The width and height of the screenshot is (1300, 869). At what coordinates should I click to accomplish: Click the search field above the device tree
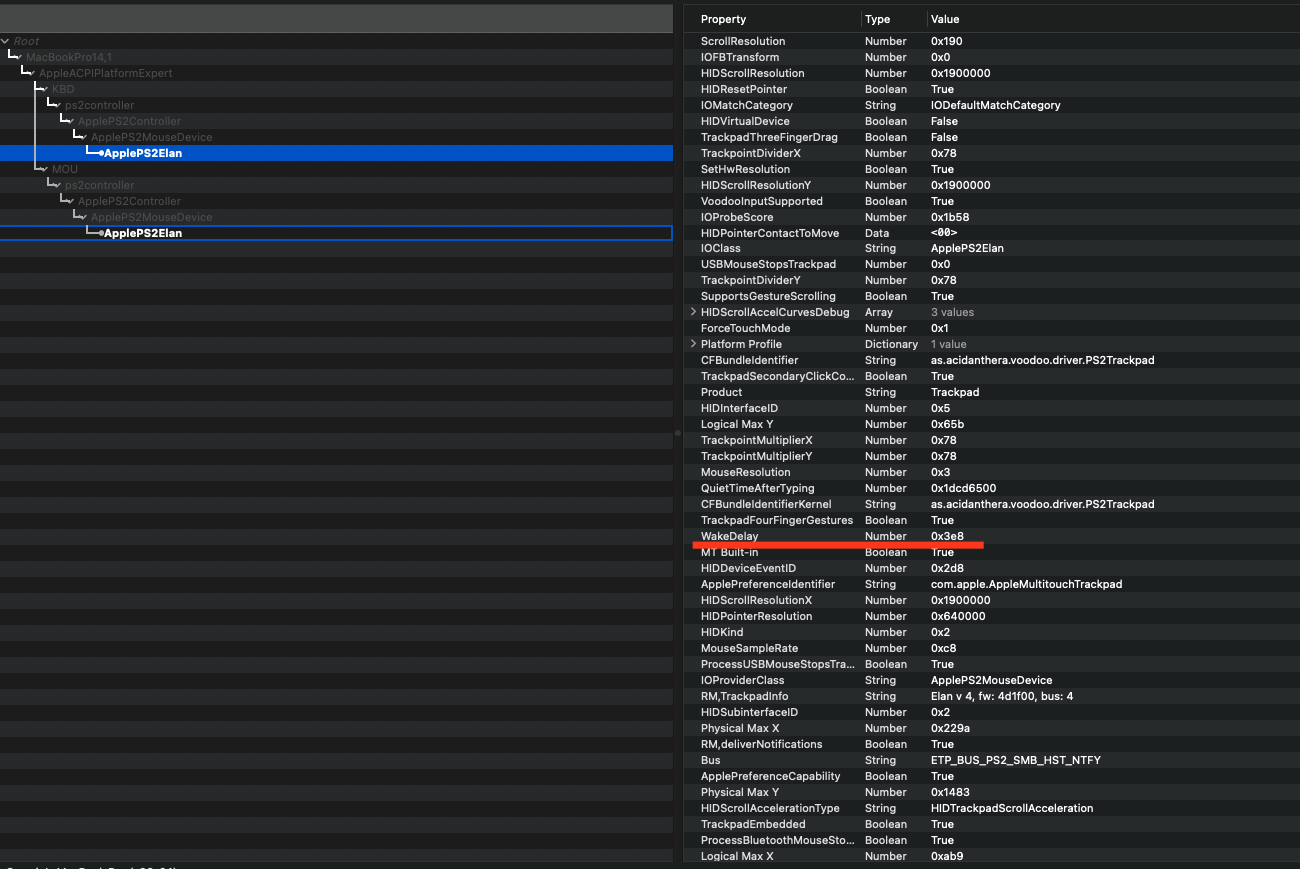point(336,17)
